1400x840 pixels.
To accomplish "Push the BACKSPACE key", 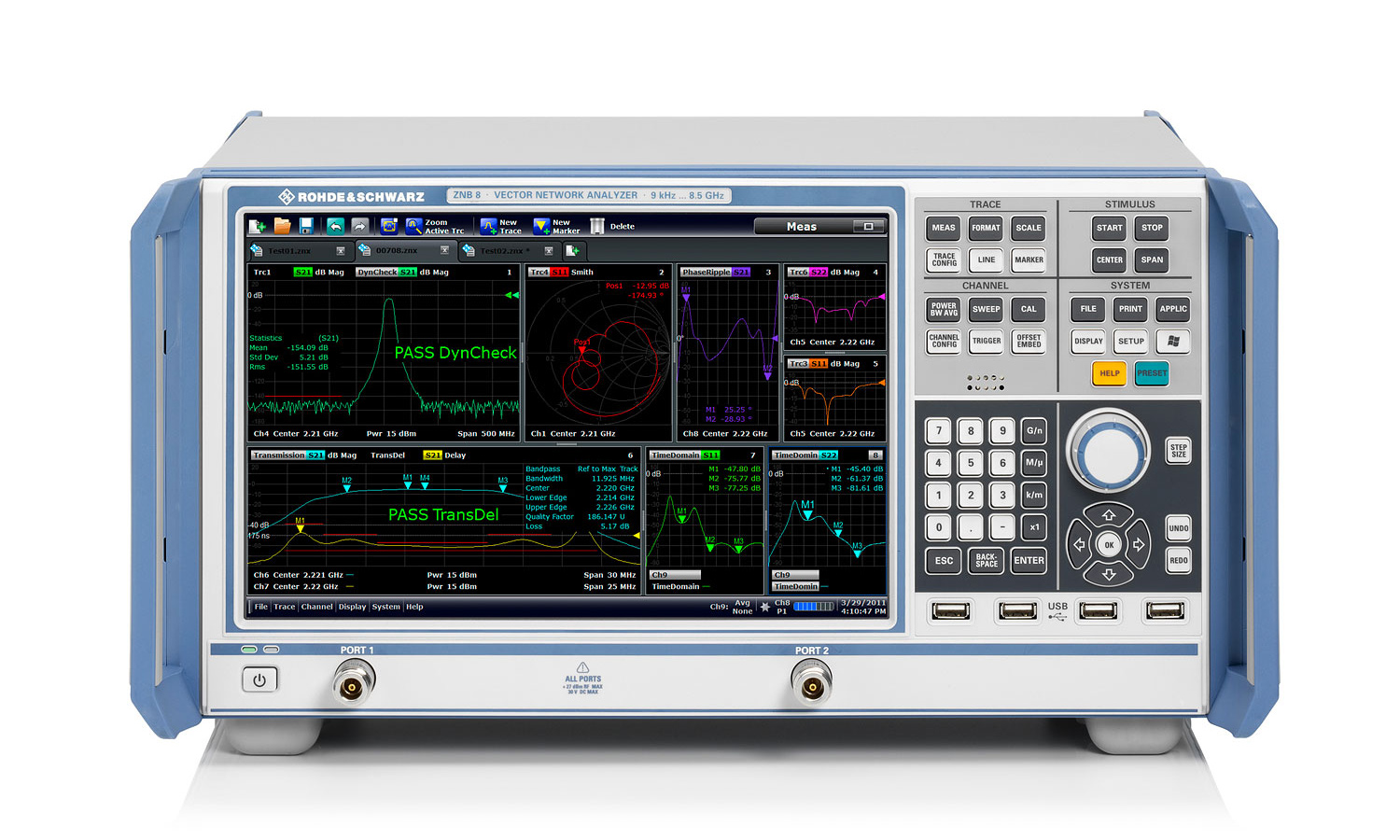I will [x=987, y=561].
